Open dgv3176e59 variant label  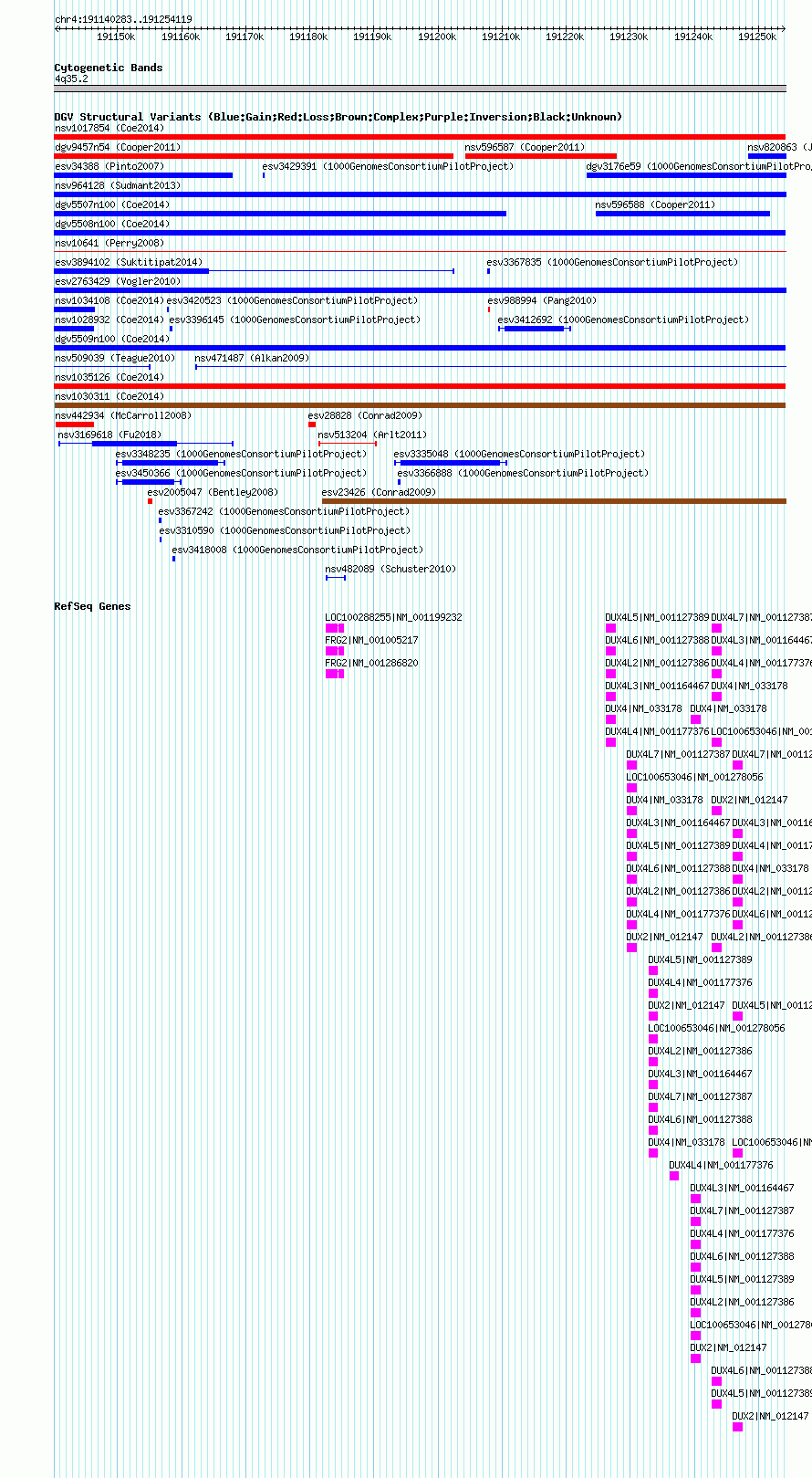pyautogui.click(x=699, y=166)
